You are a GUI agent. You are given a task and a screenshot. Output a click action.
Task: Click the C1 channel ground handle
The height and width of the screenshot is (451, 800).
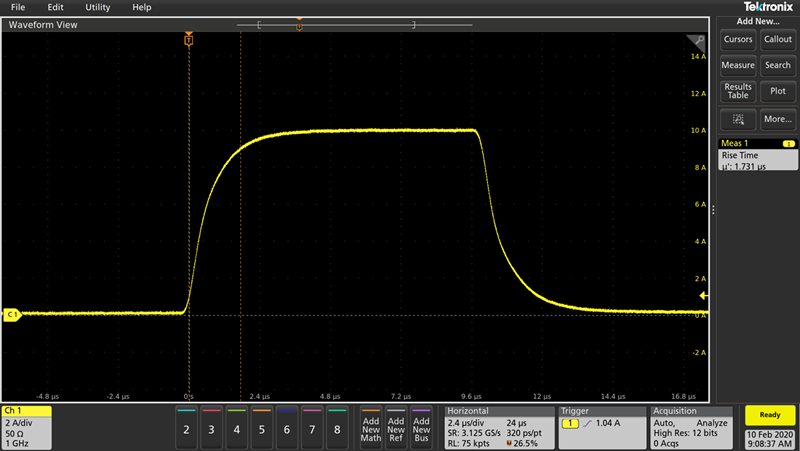[x=12, y=314]
